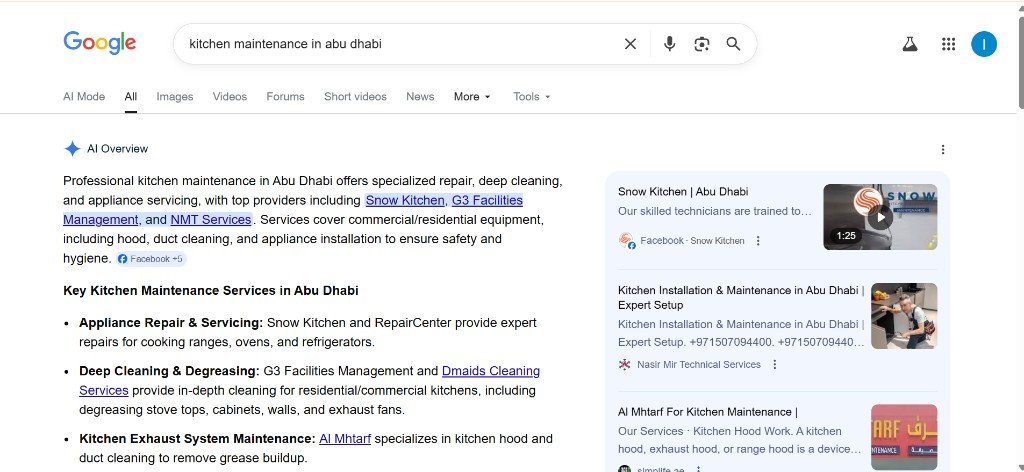Switch to Images tab

(174, 97)
